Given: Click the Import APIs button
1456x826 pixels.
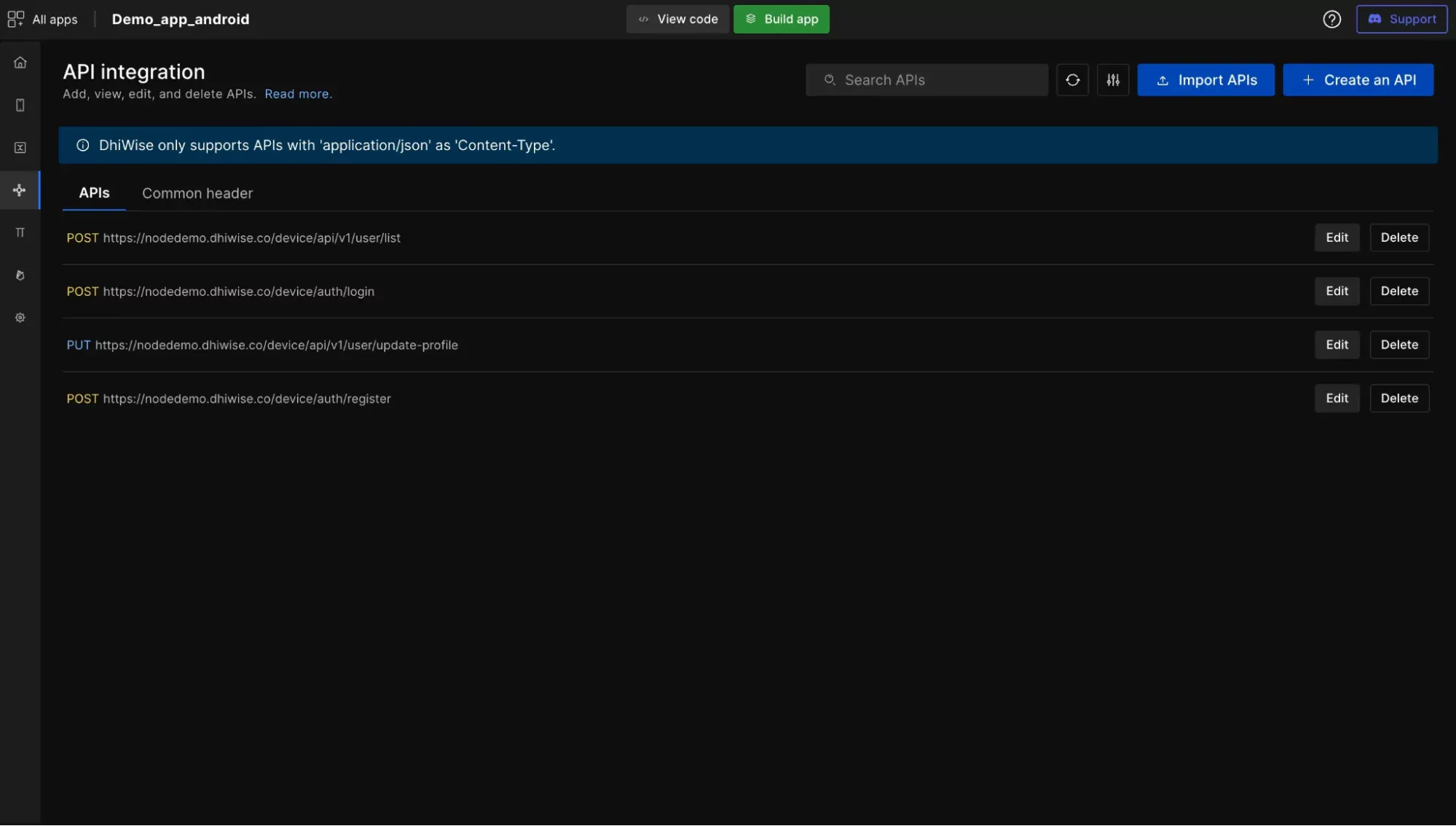Looking at the screenshot, I should click(1205, 79).
